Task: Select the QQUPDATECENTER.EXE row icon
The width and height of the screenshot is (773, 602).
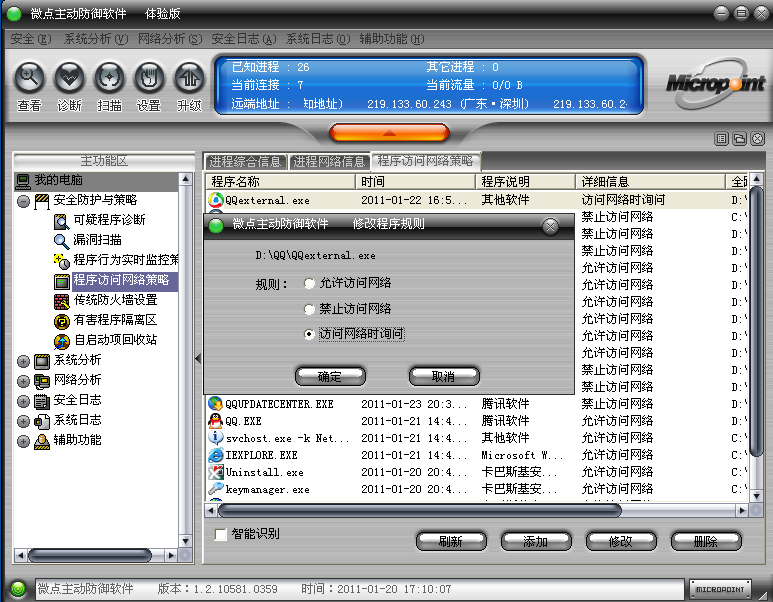Action: coord(215,404)
